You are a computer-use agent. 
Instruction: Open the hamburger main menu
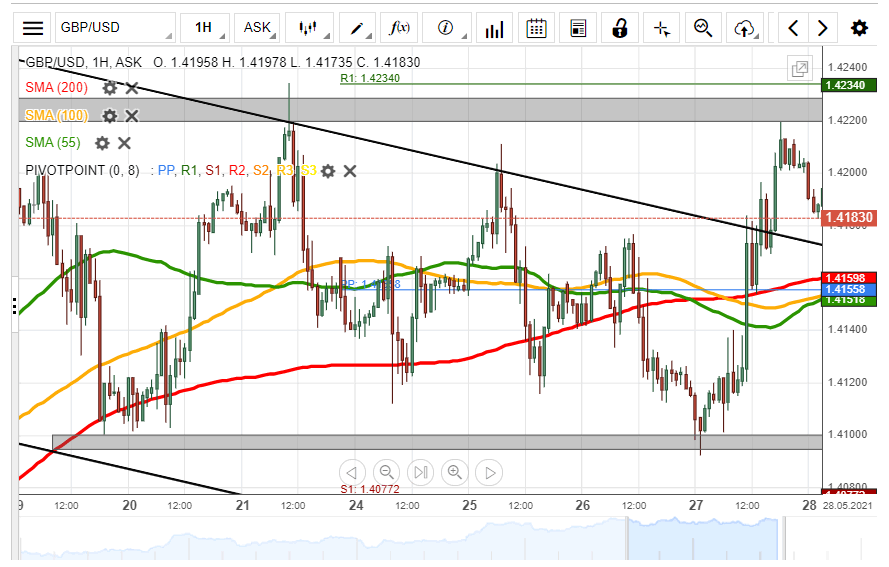[x=33, y=28]
